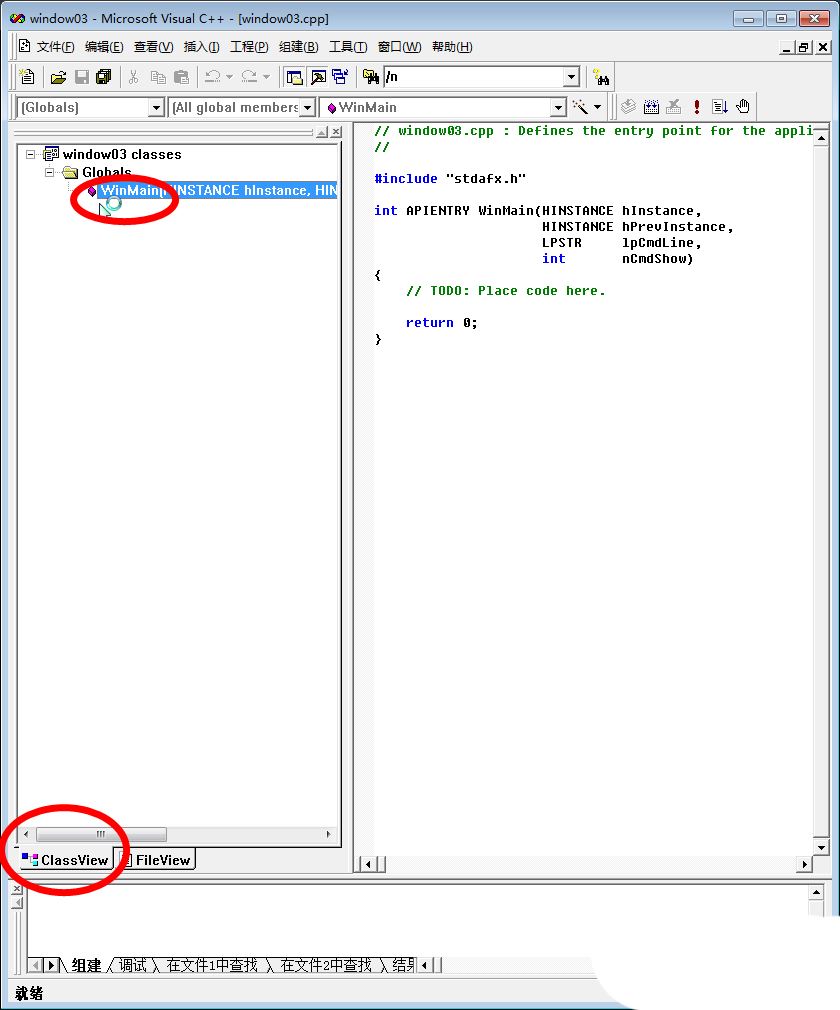The image size is (840, 1010).
Task: Open the Globals dropdown list
Action: click(x=158, y=107)
